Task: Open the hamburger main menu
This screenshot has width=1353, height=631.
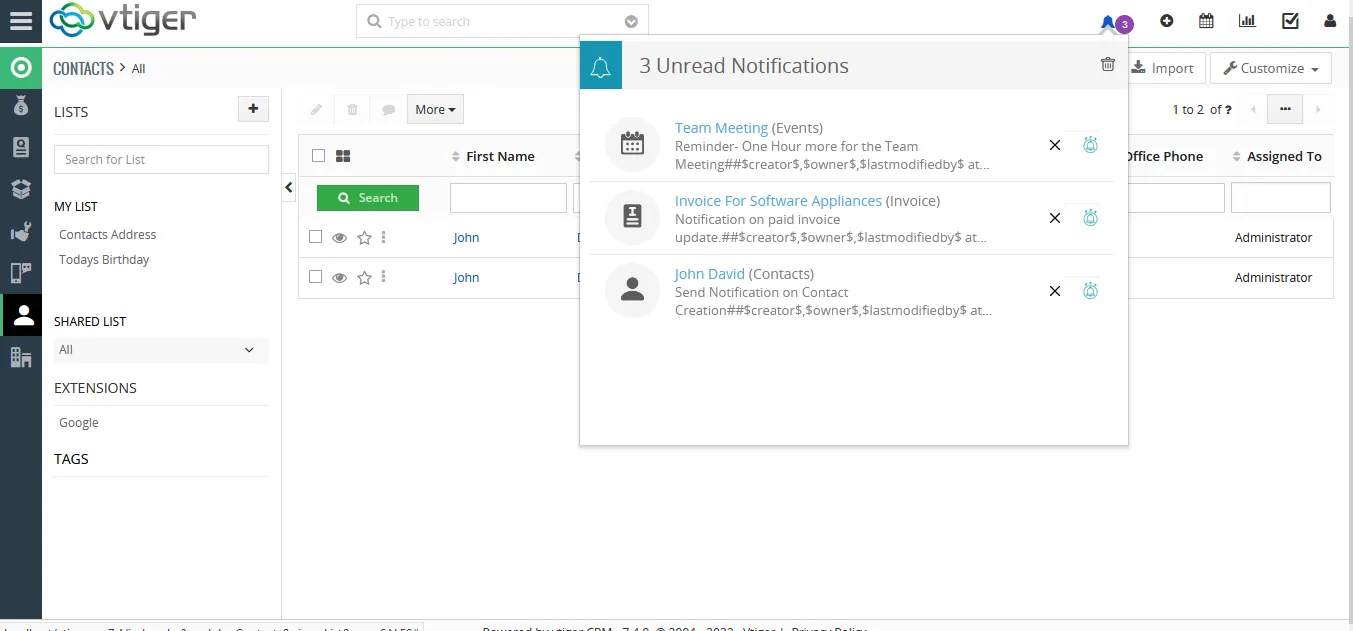Action: pyautogui.click(x=20, y=21)
